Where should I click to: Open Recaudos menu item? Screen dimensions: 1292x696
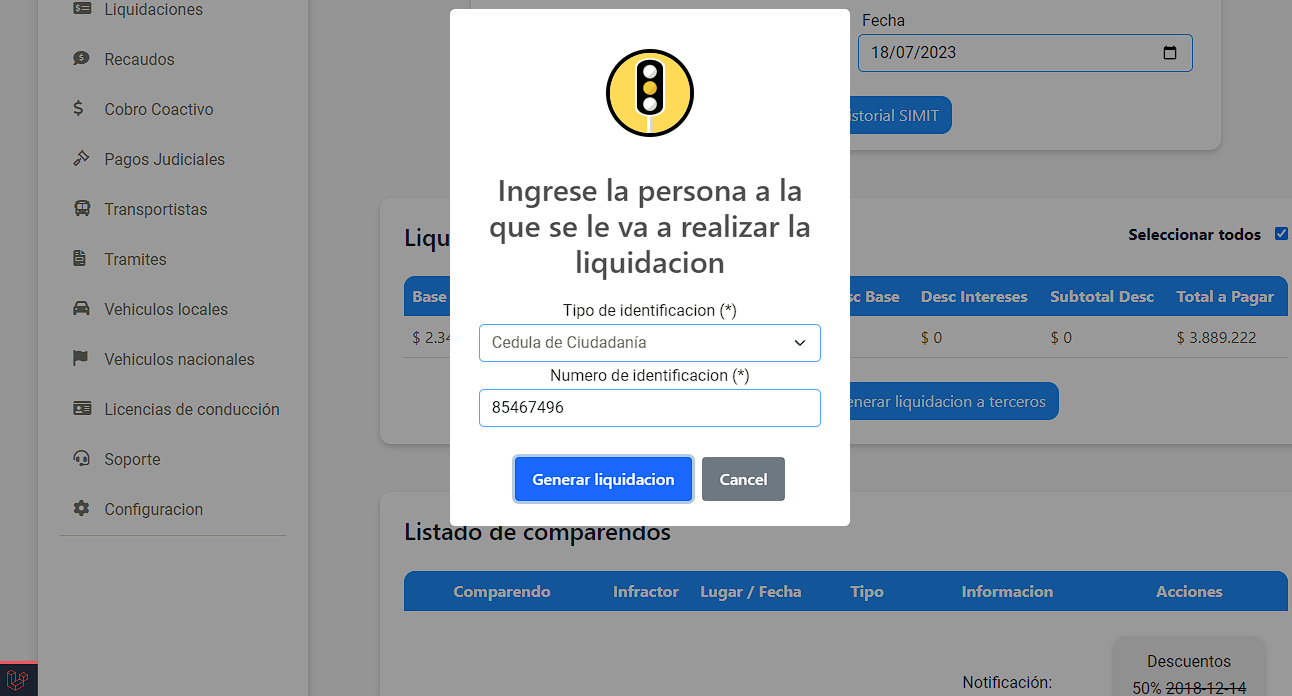click(139, 59)
